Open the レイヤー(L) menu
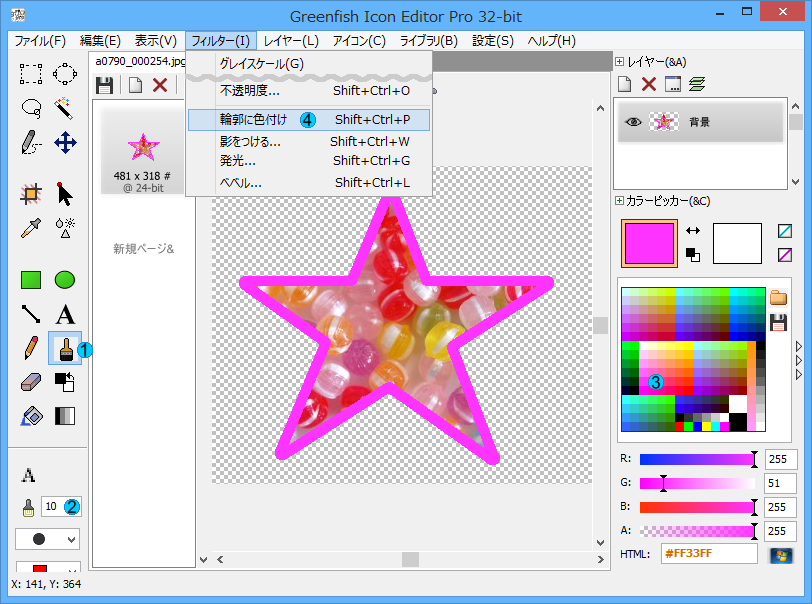Image resolution: width=812 pixels, height=604 pixels. click(290, 41)
